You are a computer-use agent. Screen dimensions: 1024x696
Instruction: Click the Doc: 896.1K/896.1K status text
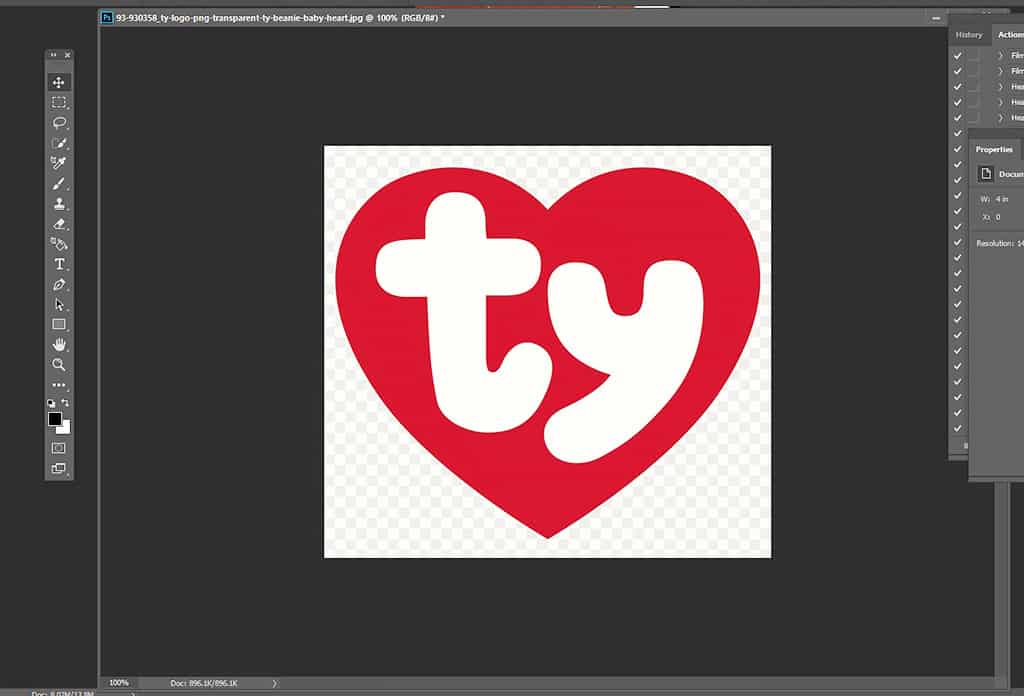tap(204, 684)
